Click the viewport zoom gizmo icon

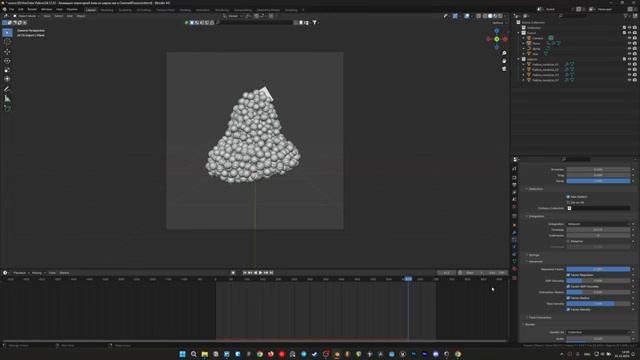point(504,53)
